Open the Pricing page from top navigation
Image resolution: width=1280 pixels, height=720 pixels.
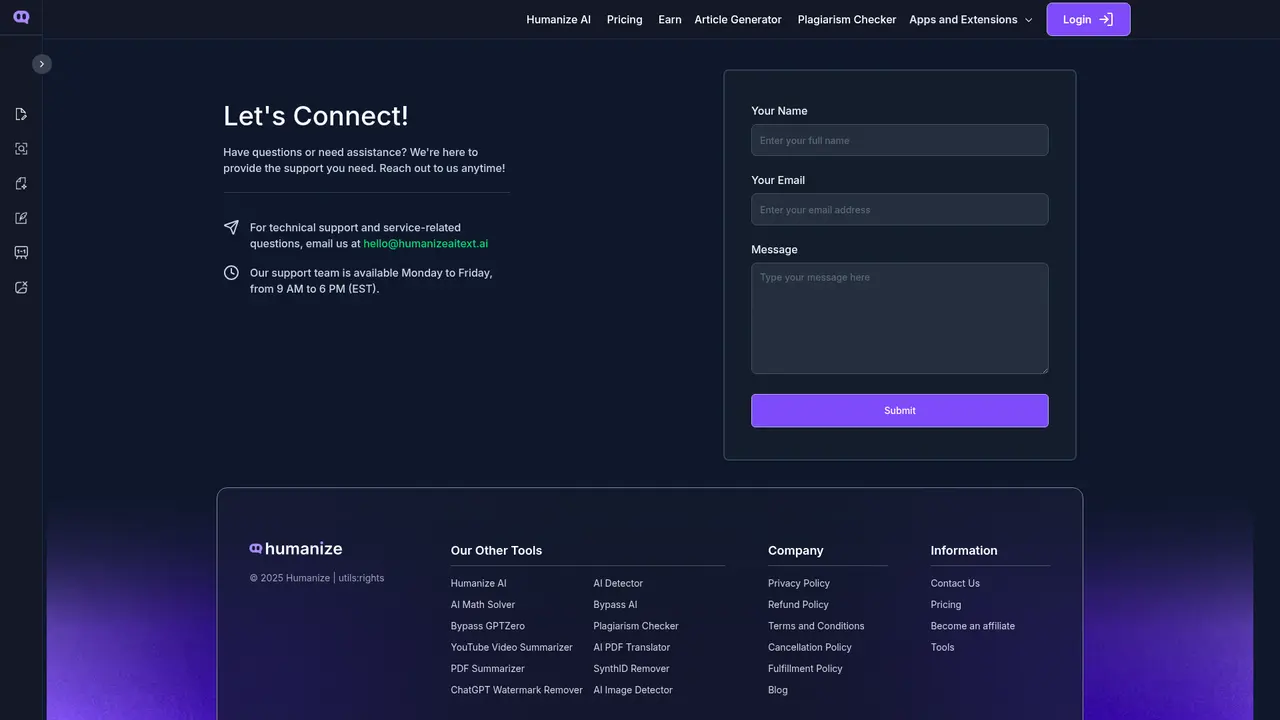tap(624, 19)
